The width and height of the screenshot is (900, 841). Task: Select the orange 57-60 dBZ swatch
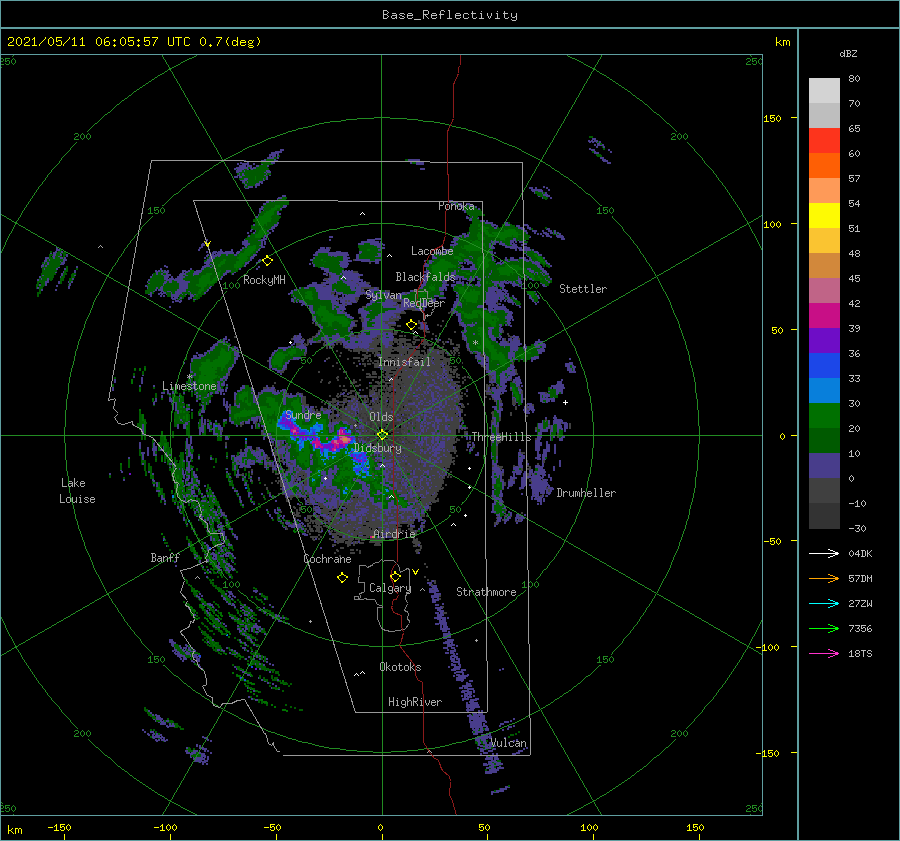pos(824,166)
